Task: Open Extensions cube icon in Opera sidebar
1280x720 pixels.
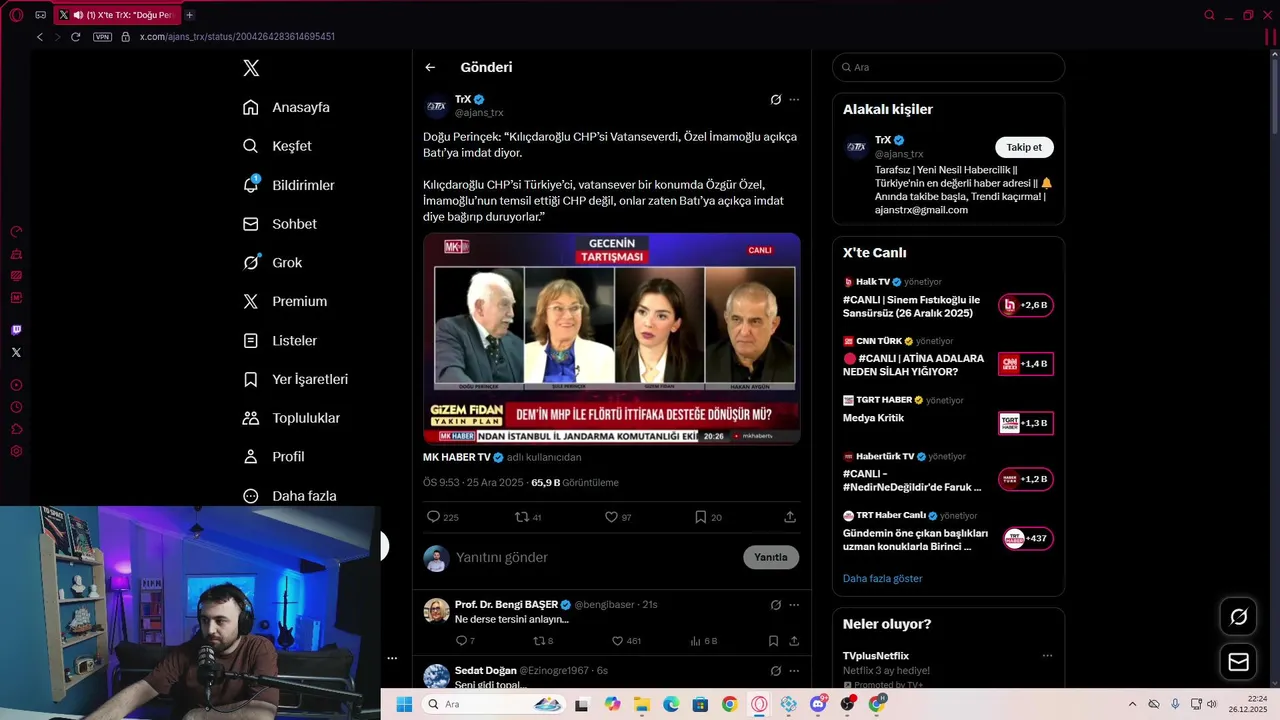Action: (x=16, y=429)
